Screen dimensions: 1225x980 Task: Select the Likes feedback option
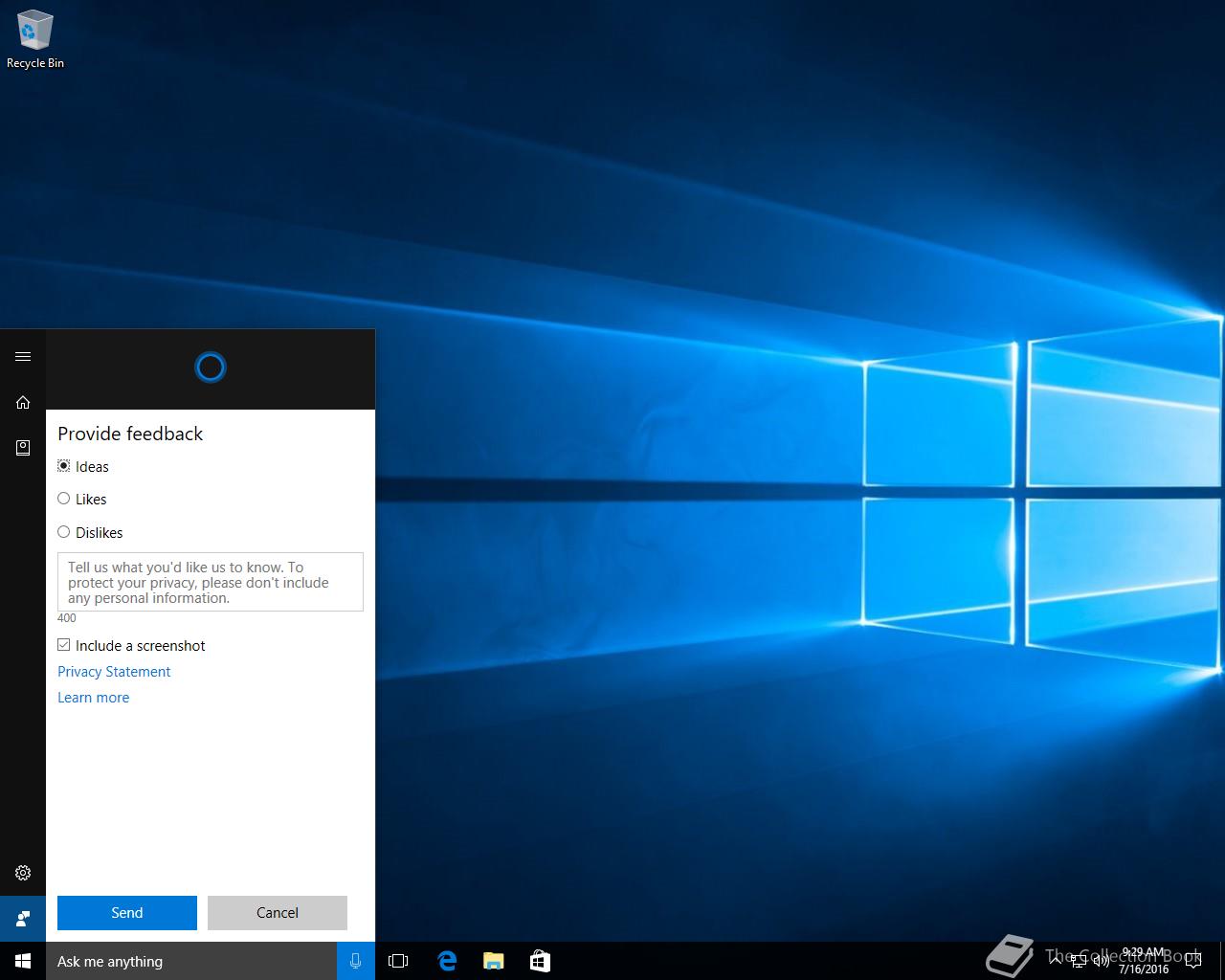(x=64, y=499)
